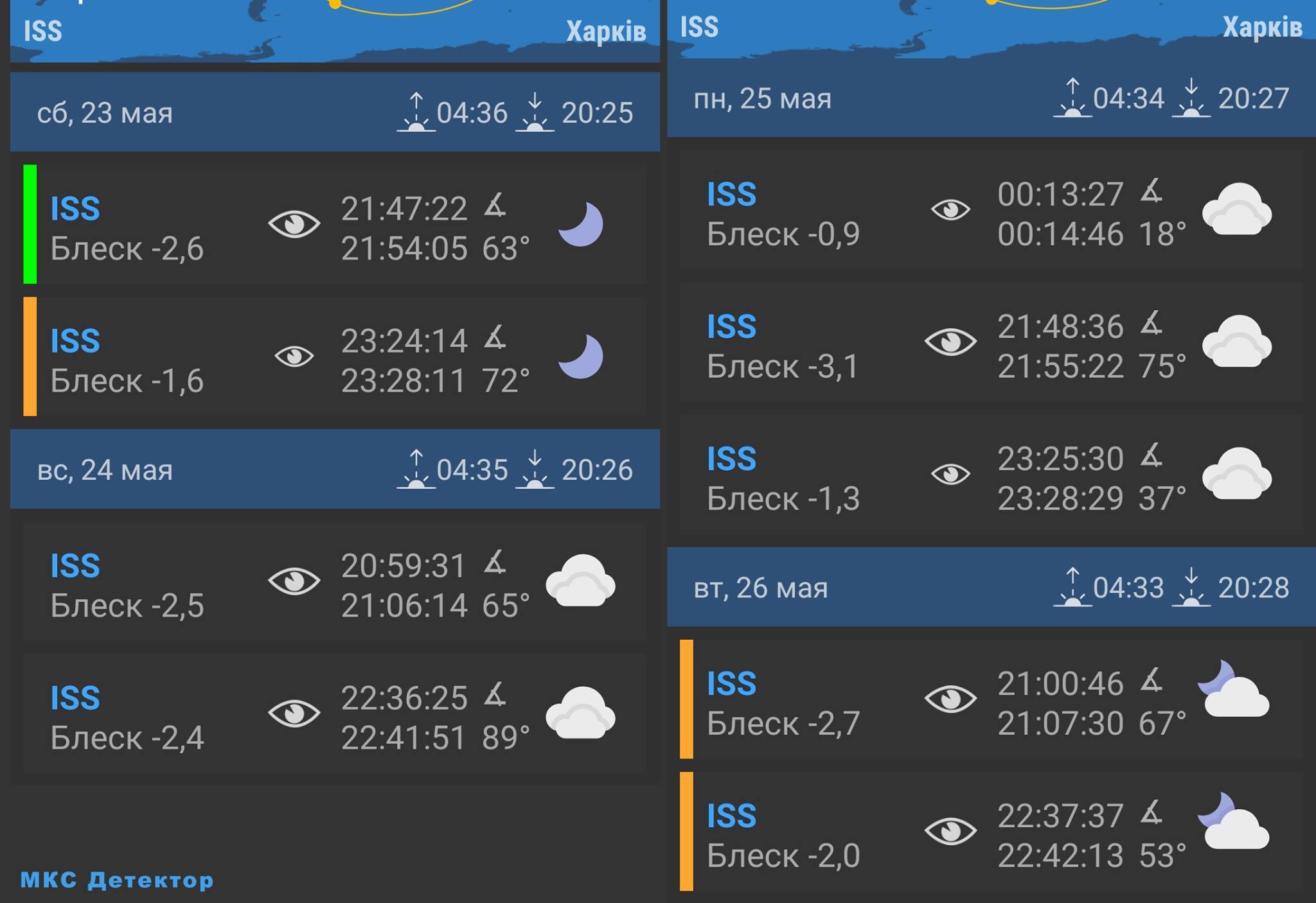1316x903 pixels.
Task: Select the сб, 23 мая date header
Action: click(x=335, y=112)
